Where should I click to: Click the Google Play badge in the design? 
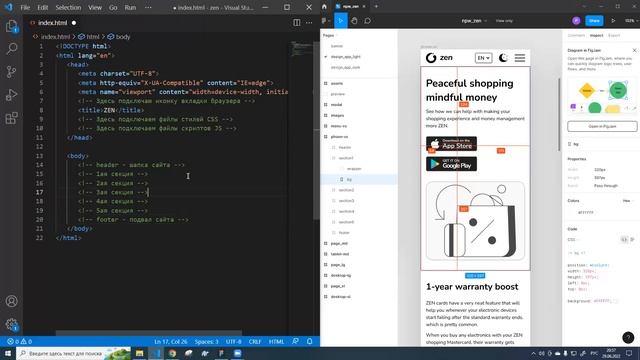(x=451, y=164)
